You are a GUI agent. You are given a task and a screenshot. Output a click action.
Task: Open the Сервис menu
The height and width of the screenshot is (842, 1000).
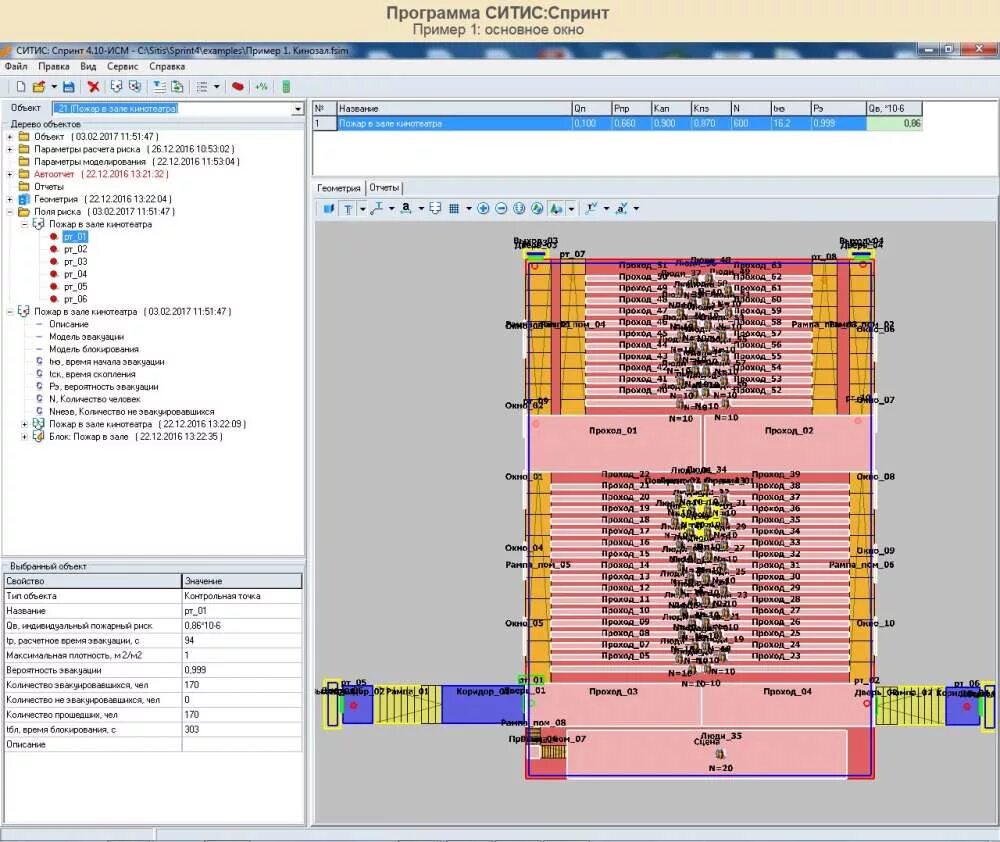click(x=122, y=66)
